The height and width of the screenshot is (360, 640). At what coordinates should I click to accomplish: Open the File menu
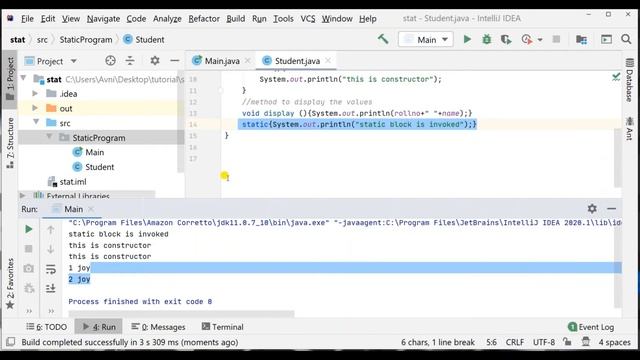27,18
